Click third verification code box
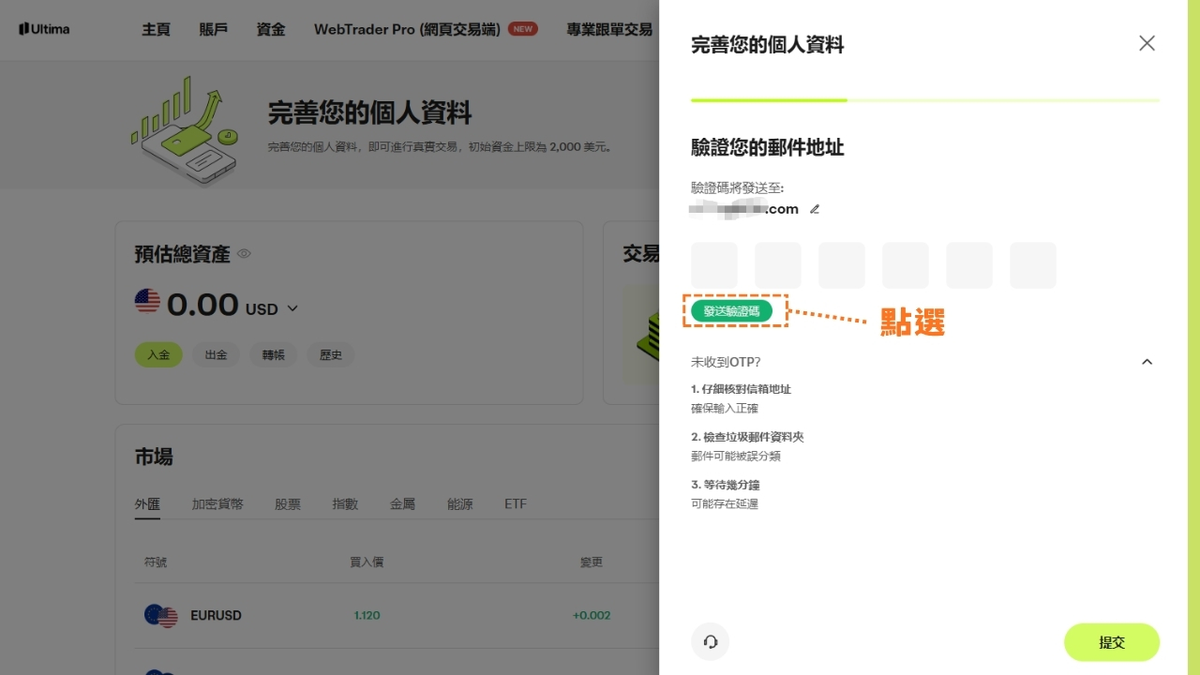This screenshot has width=1200, height=675. [842, 265]
